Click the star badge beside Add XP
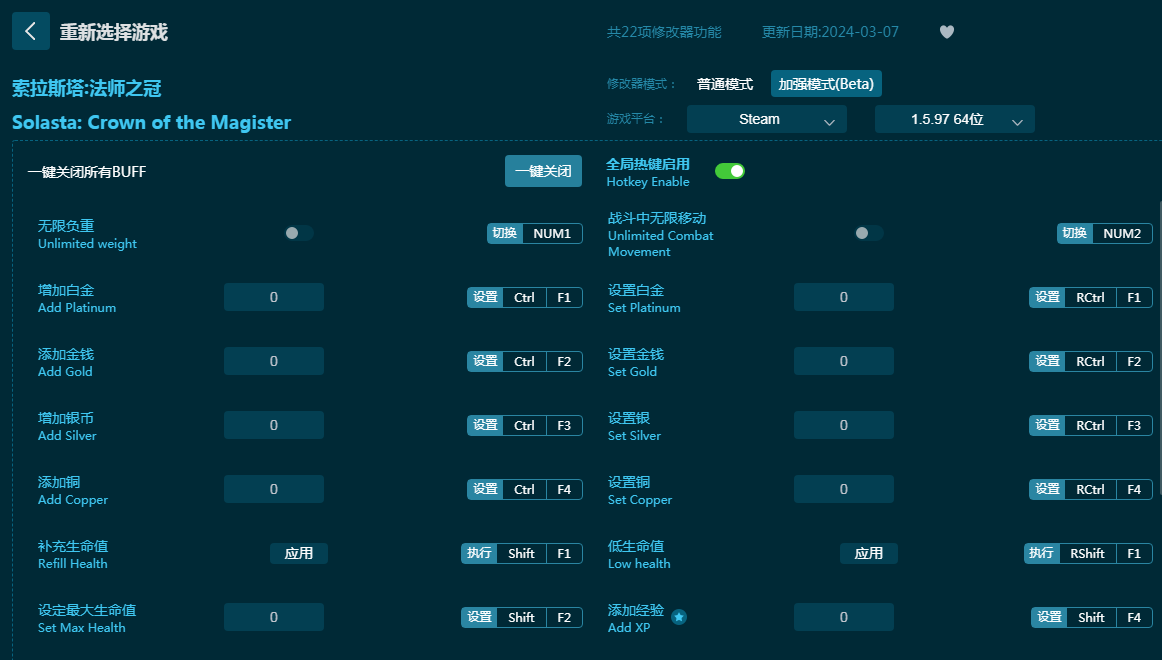This screenshot has width=1162, height=660. click(x=679, y=617)
